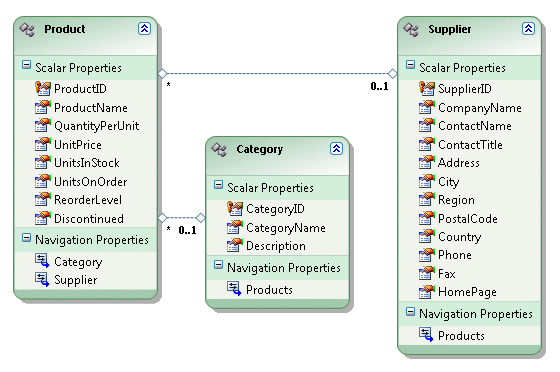Click association diamond on Category entity edge
The width and height of the screenshot is (560, 372).
201,217
